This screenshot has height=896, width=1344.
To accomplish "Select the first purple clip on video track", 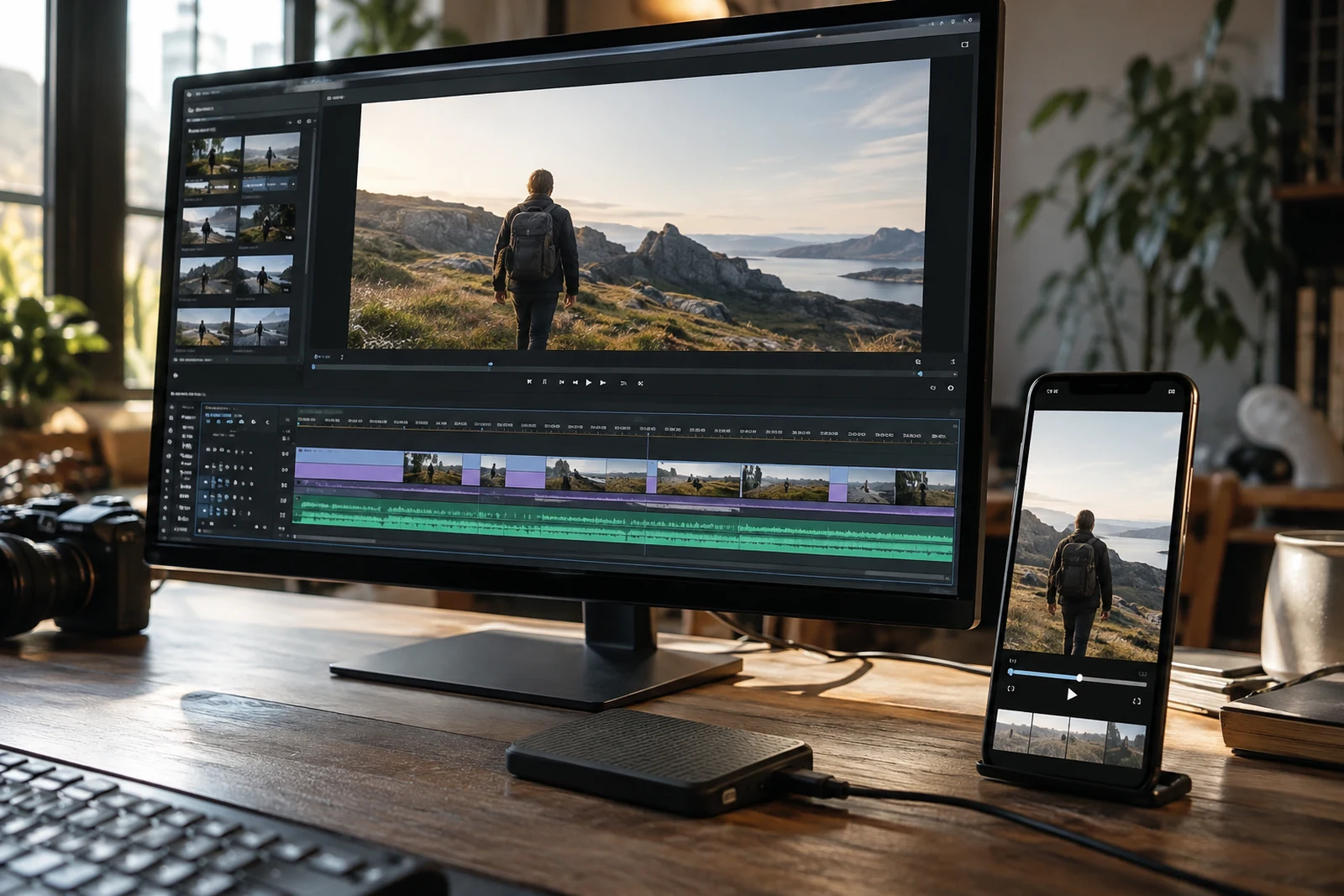I will click(349, 467).
